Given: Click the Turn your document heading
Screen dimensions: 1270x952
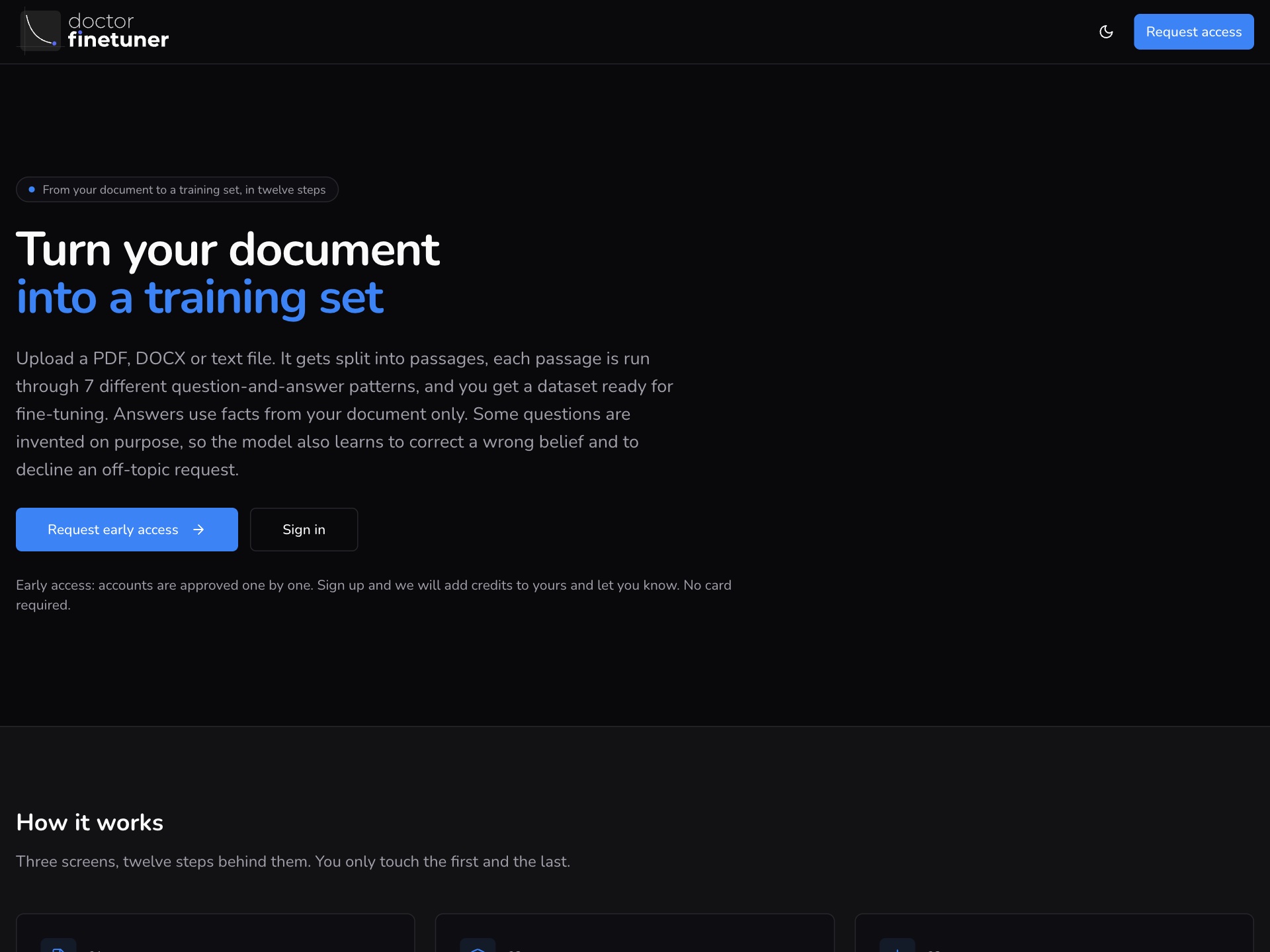Looking at the screenshot, I should (228, 250).
